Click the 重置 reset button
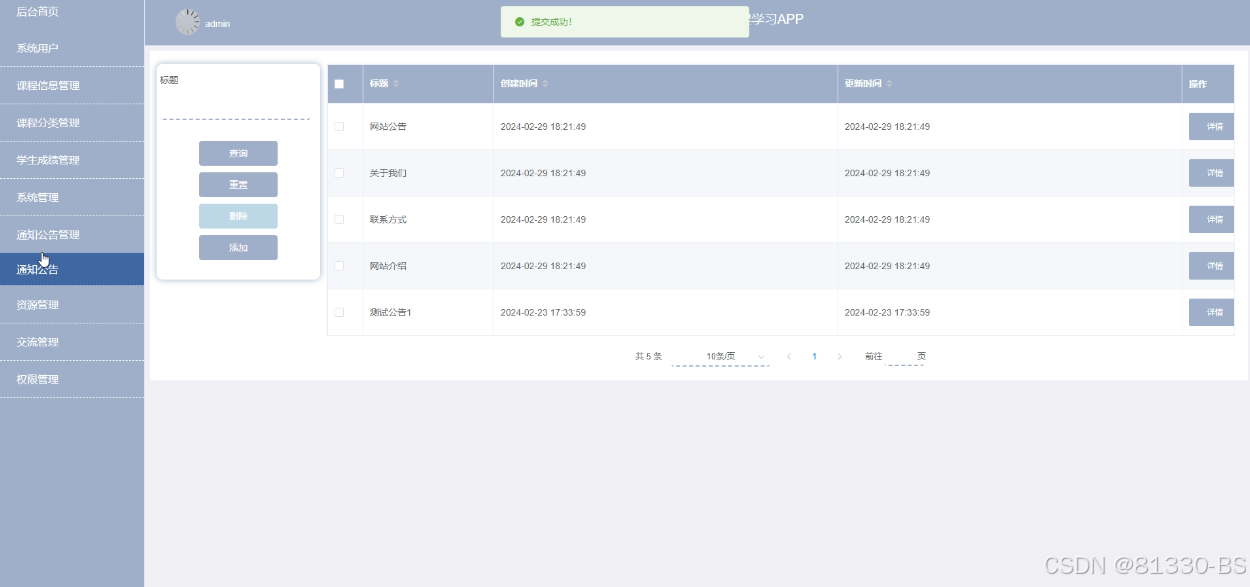The image size is (1250, 587). click(238, 185)
